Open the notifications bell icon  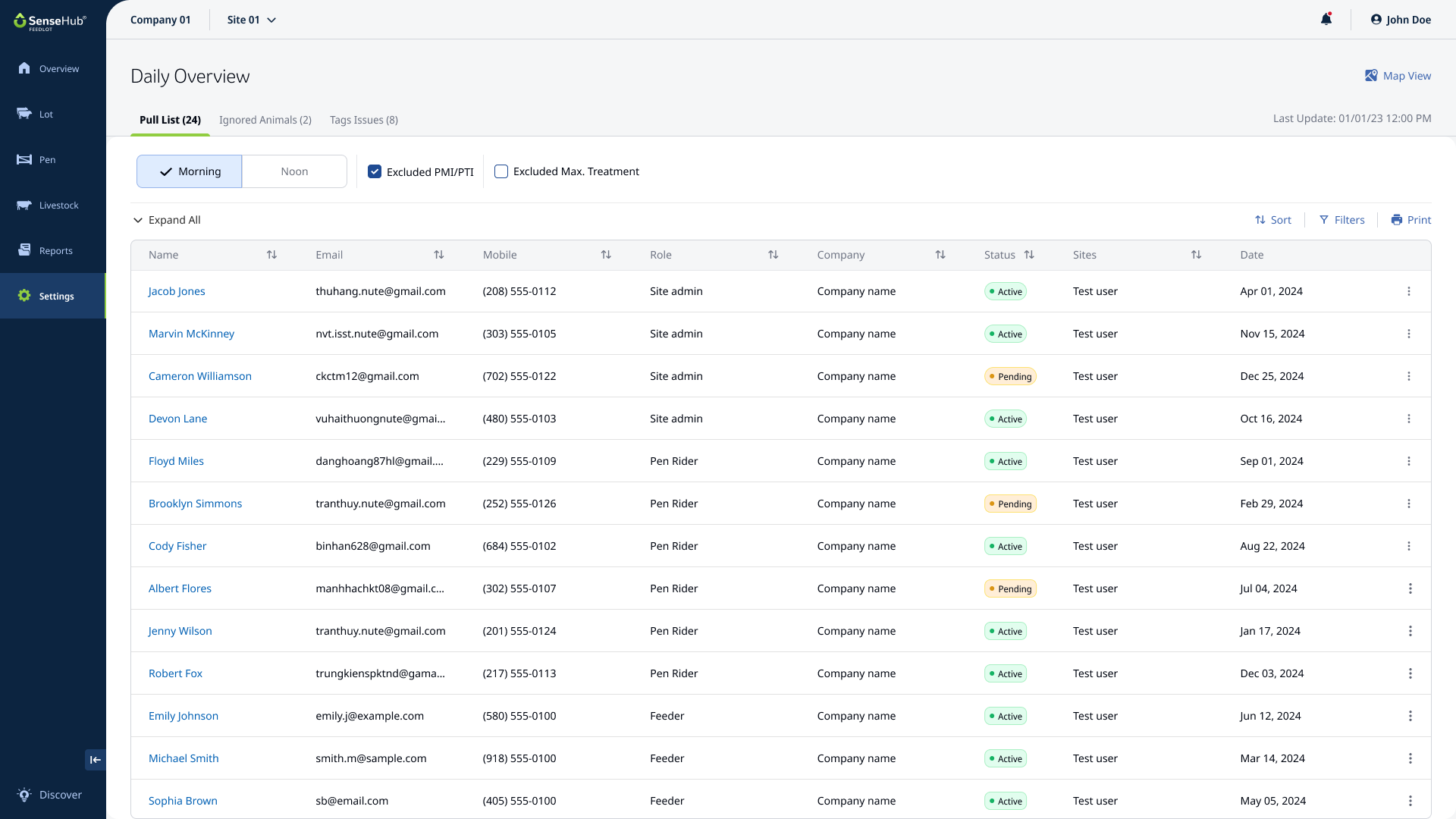pos(1326,20)
